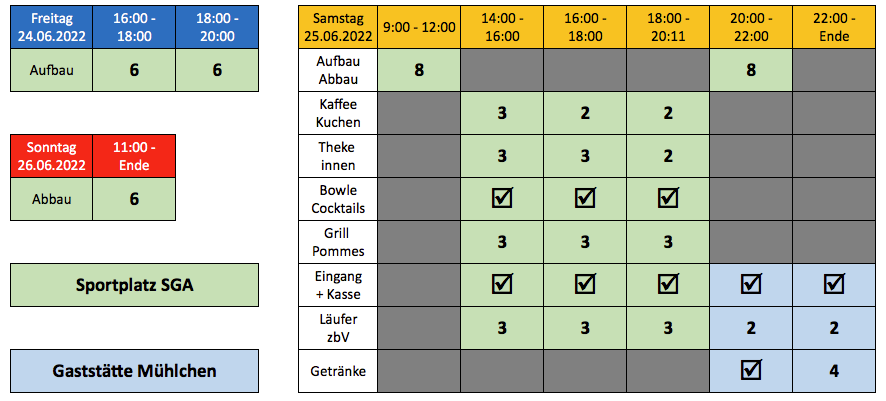Select the Getränke cell showing 4
The image size is (886, 401).
click(834, 370)
